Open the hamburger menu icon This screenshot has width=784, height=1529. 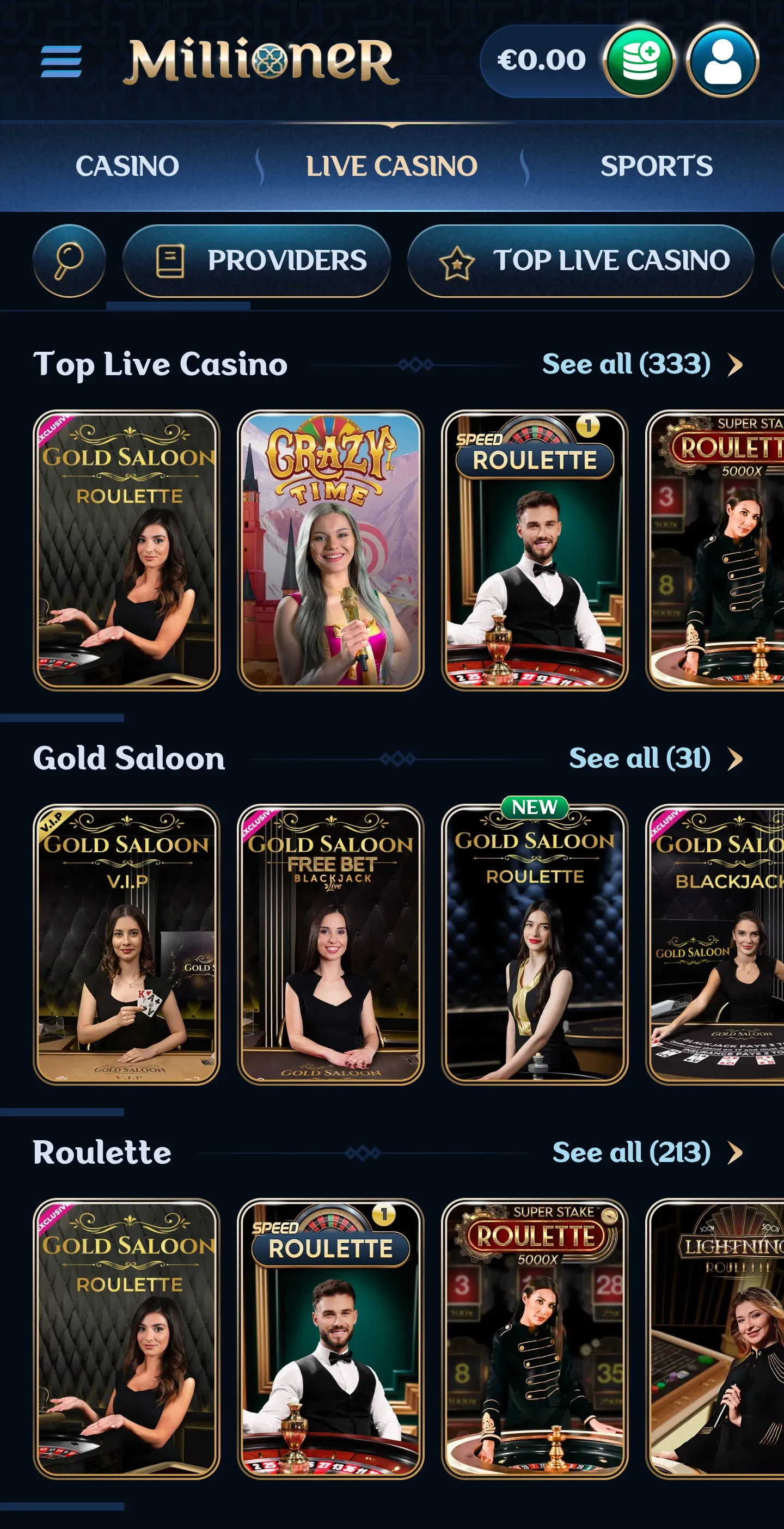[61, 61]
